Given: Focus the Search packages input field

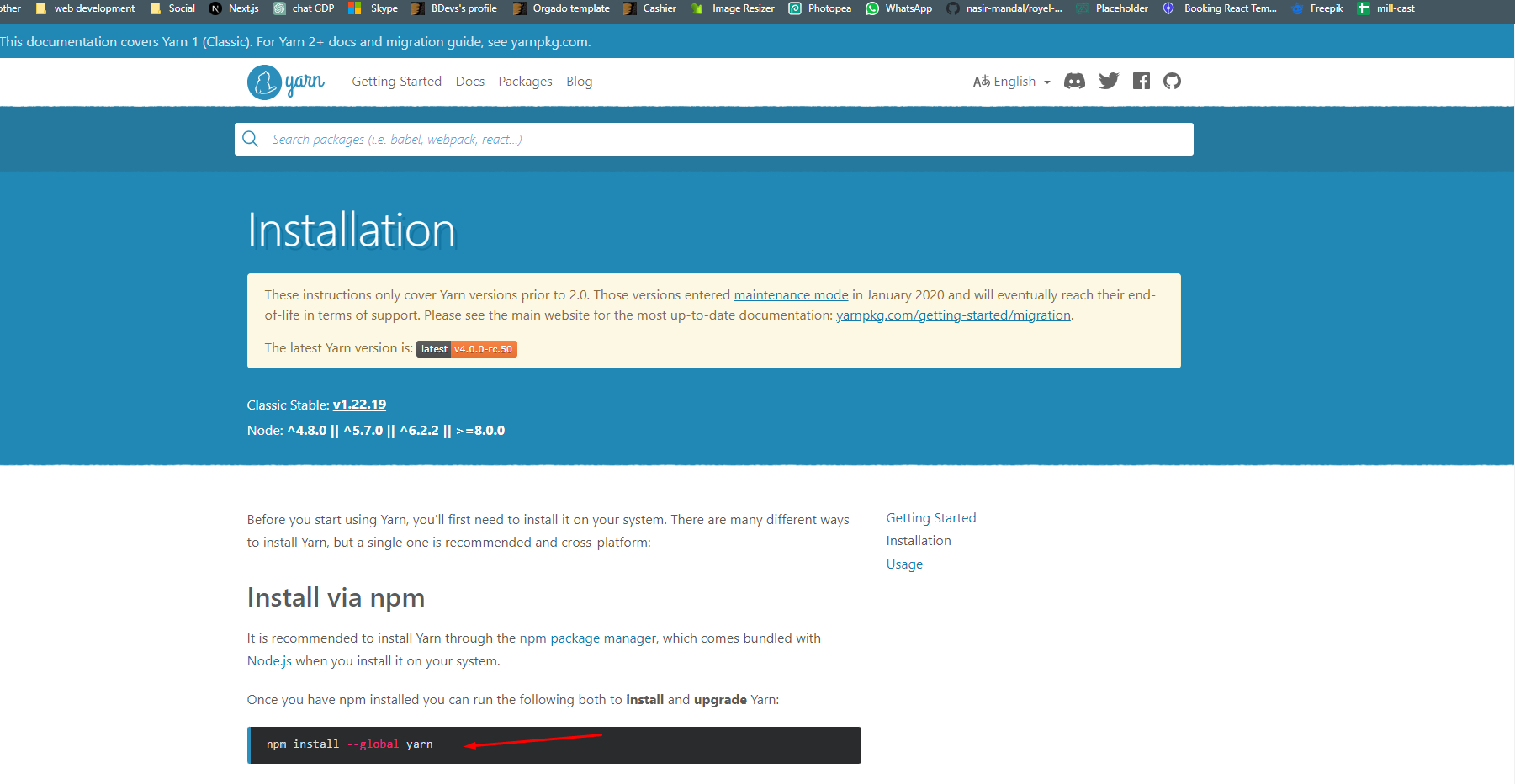Looking at the screenshot, I should (x=713, y=139).
